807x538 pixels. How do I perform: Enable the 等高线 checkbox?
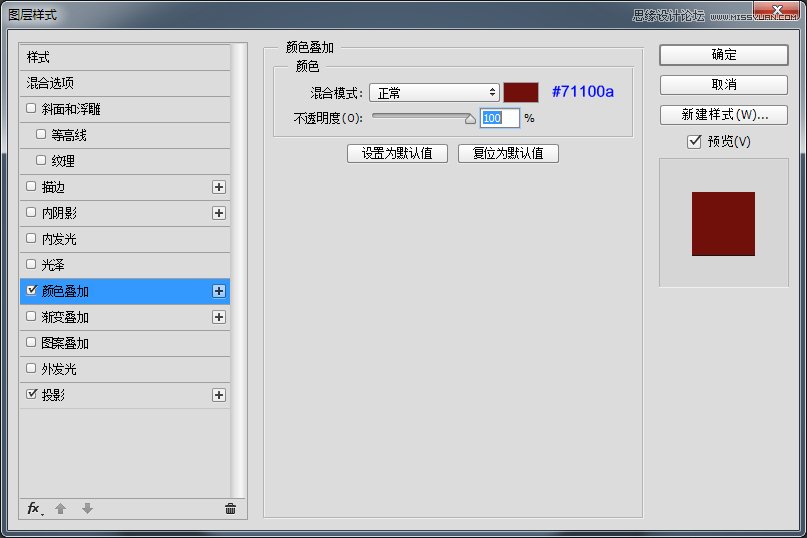click(41, 134)
